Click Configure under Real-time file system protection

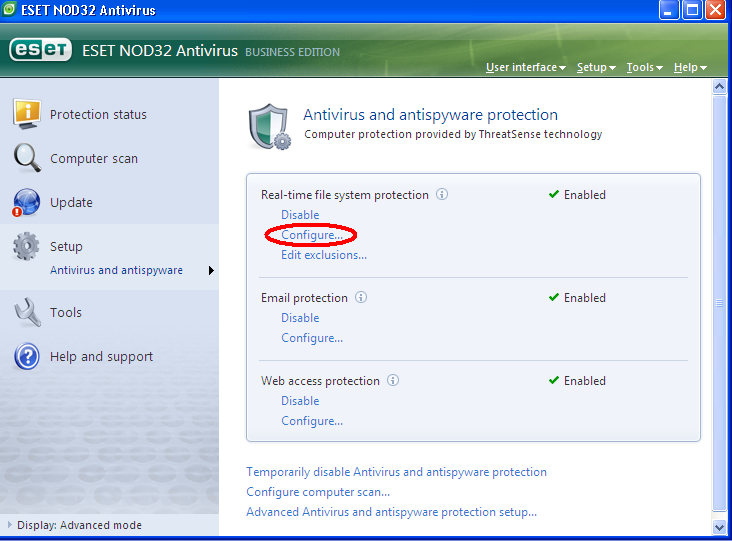(x=311, y=235)
